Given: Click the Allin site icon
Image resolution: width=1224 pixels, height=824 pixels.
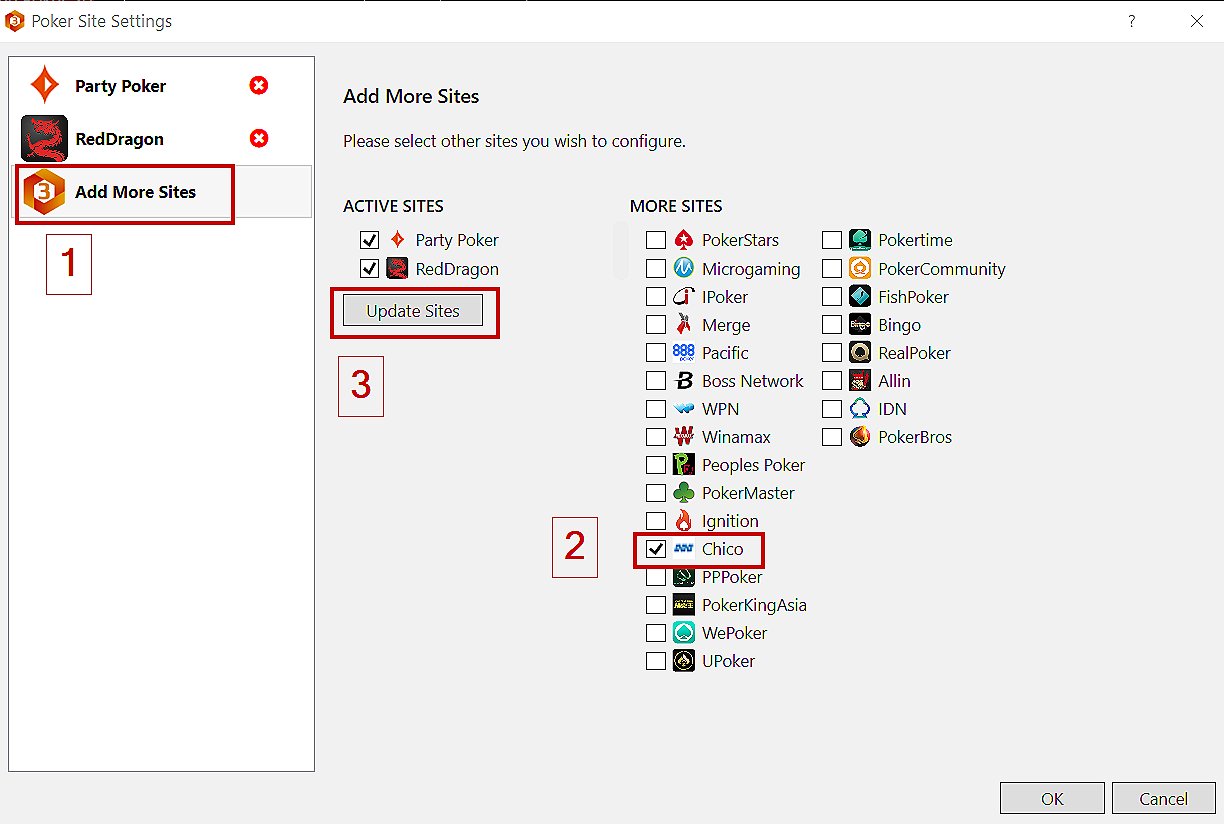Looking at the screenshot, I should tap(860, 380).
